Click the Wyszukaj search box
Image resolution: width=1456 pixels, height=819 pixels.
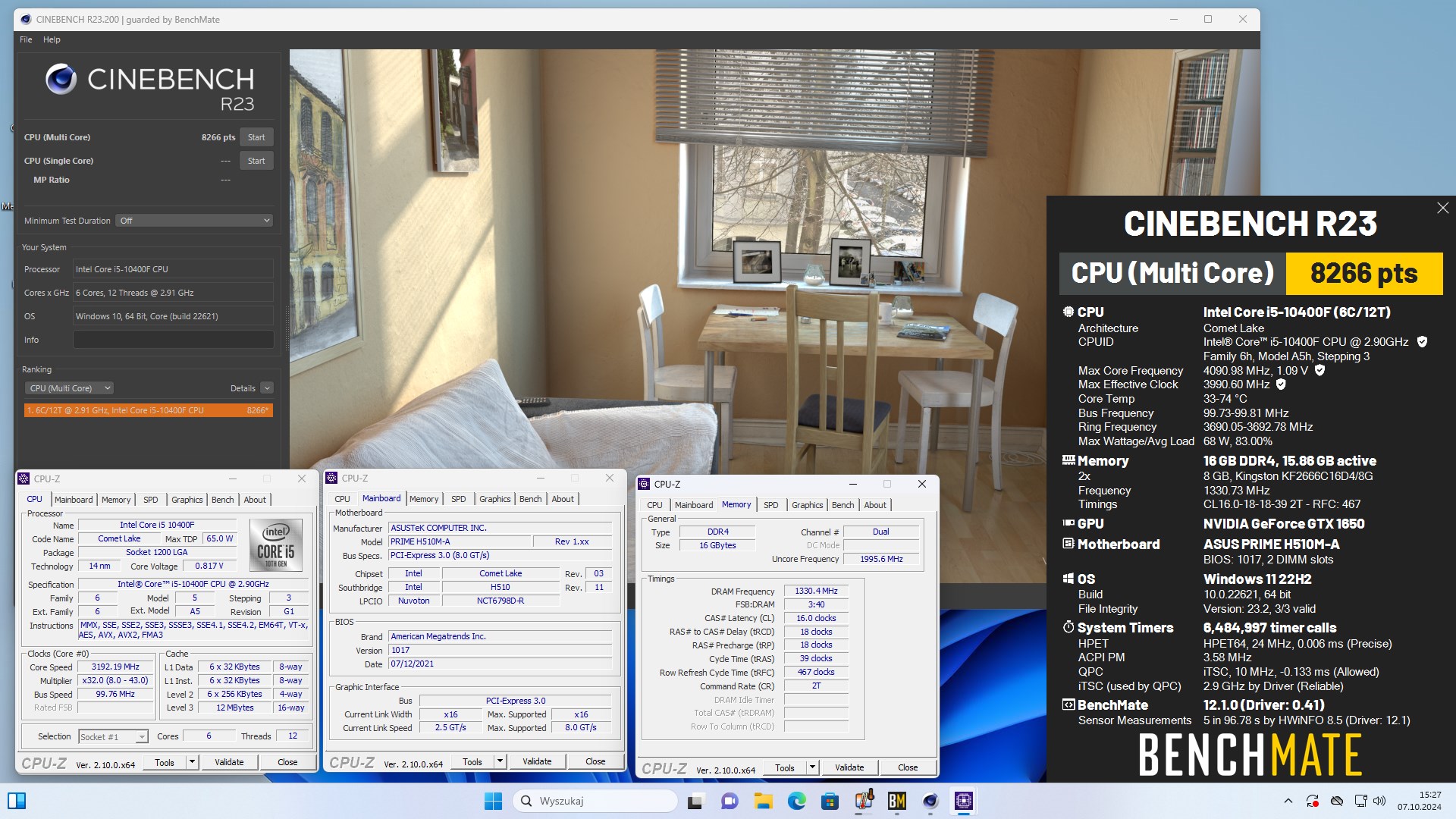(595, 801)
